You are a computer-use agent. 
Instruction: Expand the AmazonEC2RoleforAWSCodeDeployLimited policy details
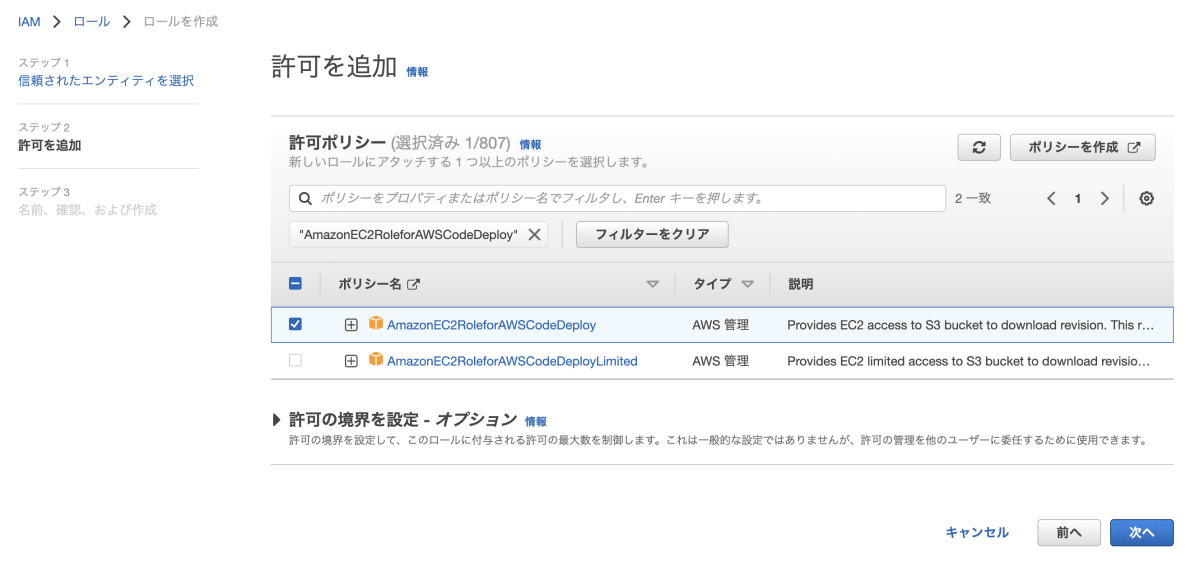click(x=351, y=361)
